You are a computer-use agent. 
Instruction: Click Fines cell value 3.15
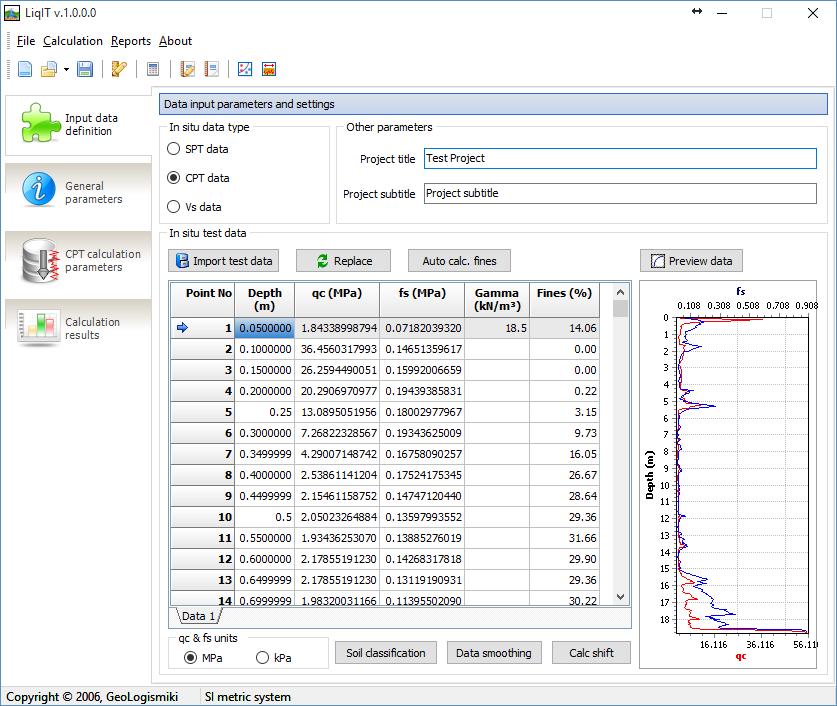click(x=564, y=412)
